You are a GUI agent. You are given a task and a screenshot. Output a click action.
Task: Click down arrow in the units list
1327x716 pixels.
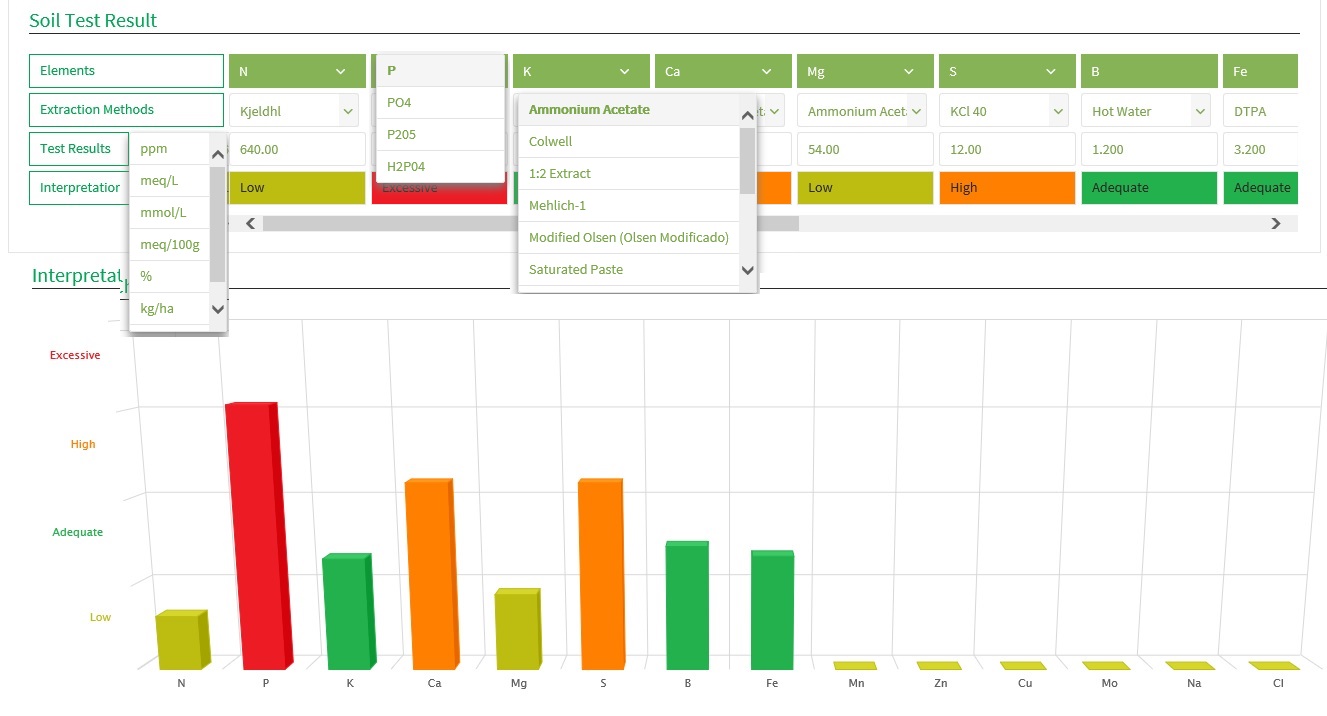point(218,310)
